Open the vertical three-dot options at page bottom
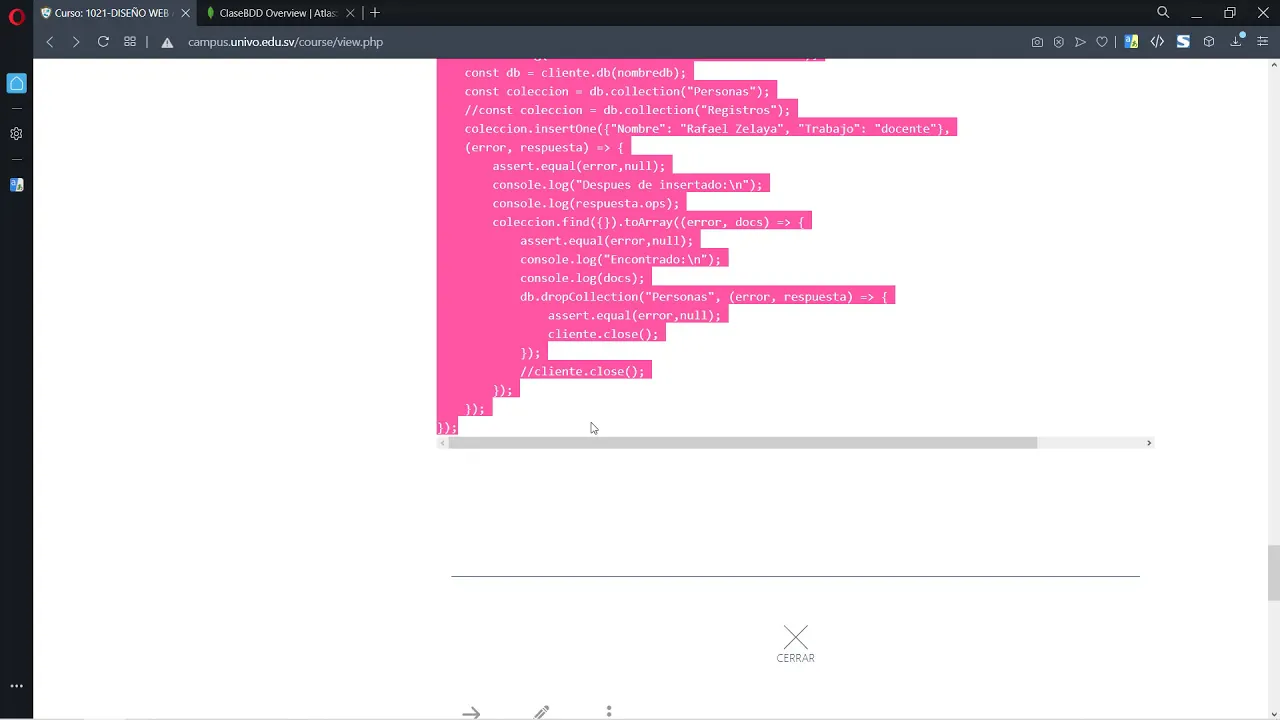 click(609, 712)
